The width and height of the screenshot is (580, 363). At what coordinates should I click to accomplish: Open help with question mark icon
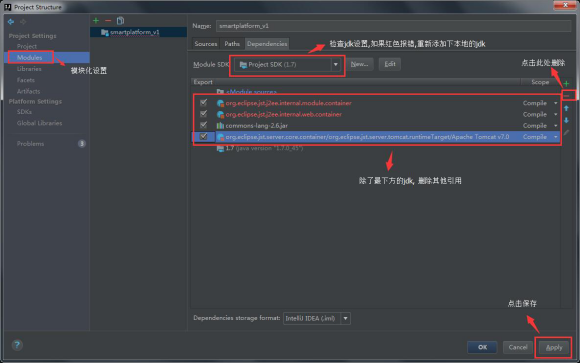point(17,345)
